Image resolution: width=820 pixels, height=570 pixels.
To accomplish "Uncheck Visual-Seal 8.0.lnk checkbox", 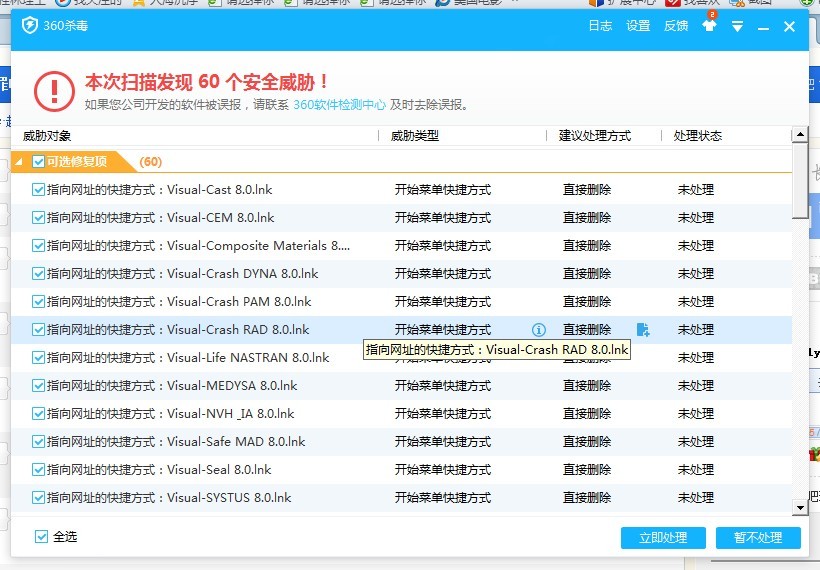I will click(x=38, y=470).
